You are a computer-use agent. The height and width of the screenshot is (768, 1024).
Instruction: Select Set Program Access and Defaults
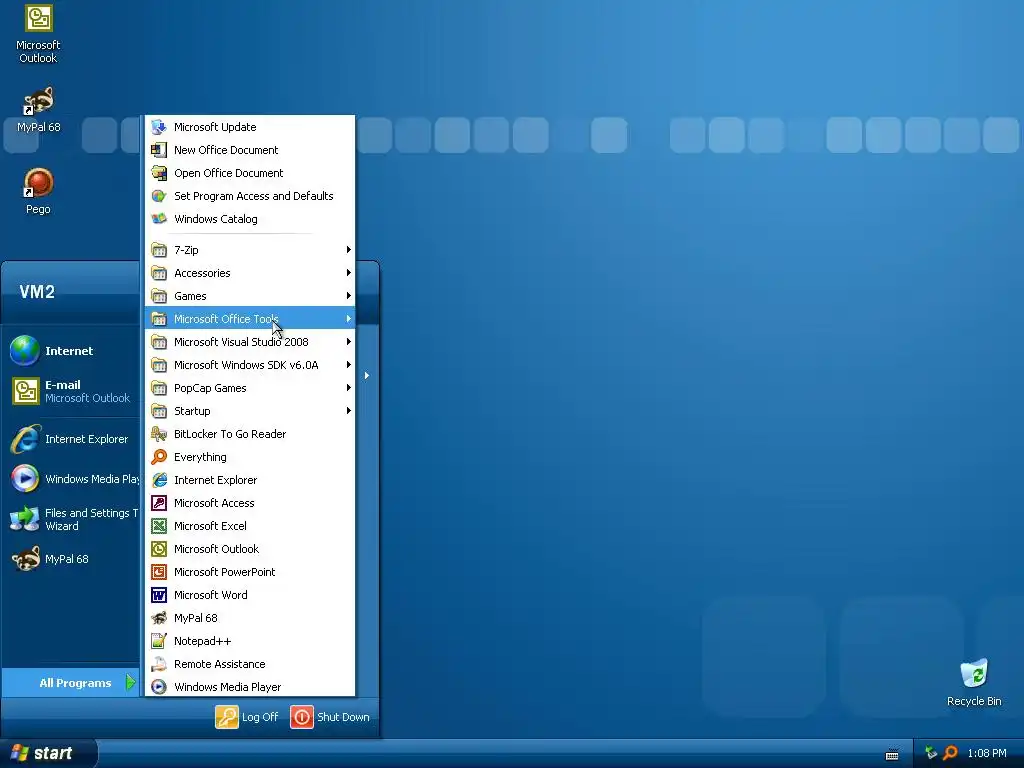tap(250, 196)
